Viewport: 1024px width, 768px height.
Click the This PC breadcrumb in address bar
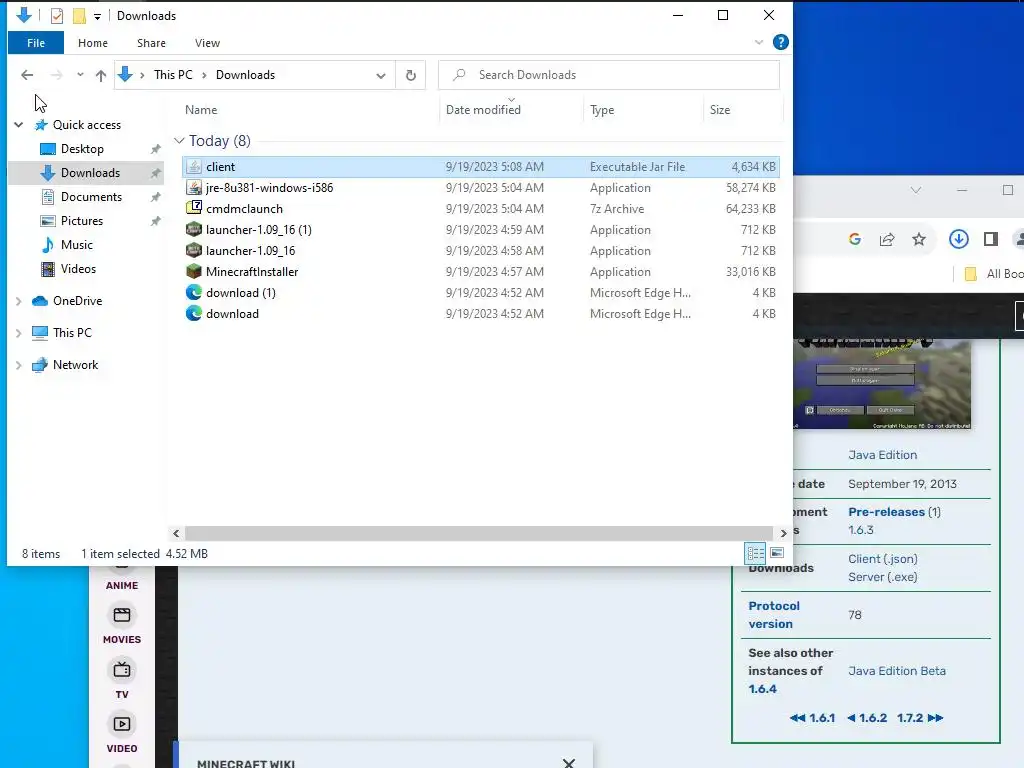[x=173, y=75]
